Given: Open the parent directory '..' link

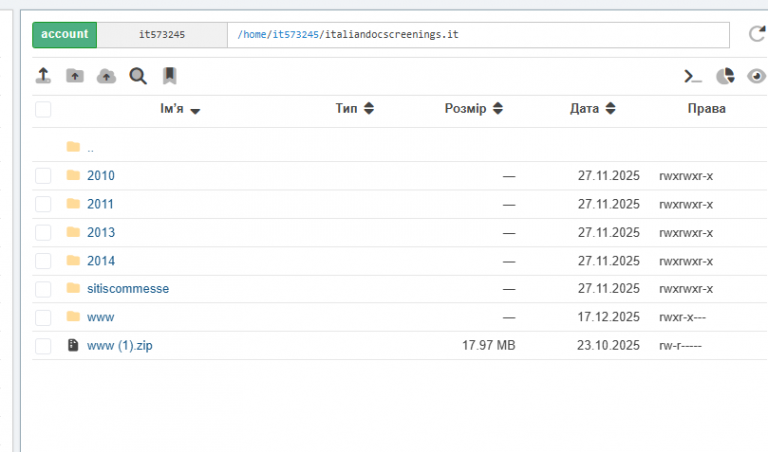Looking at the screenshot, I should 91,148.
